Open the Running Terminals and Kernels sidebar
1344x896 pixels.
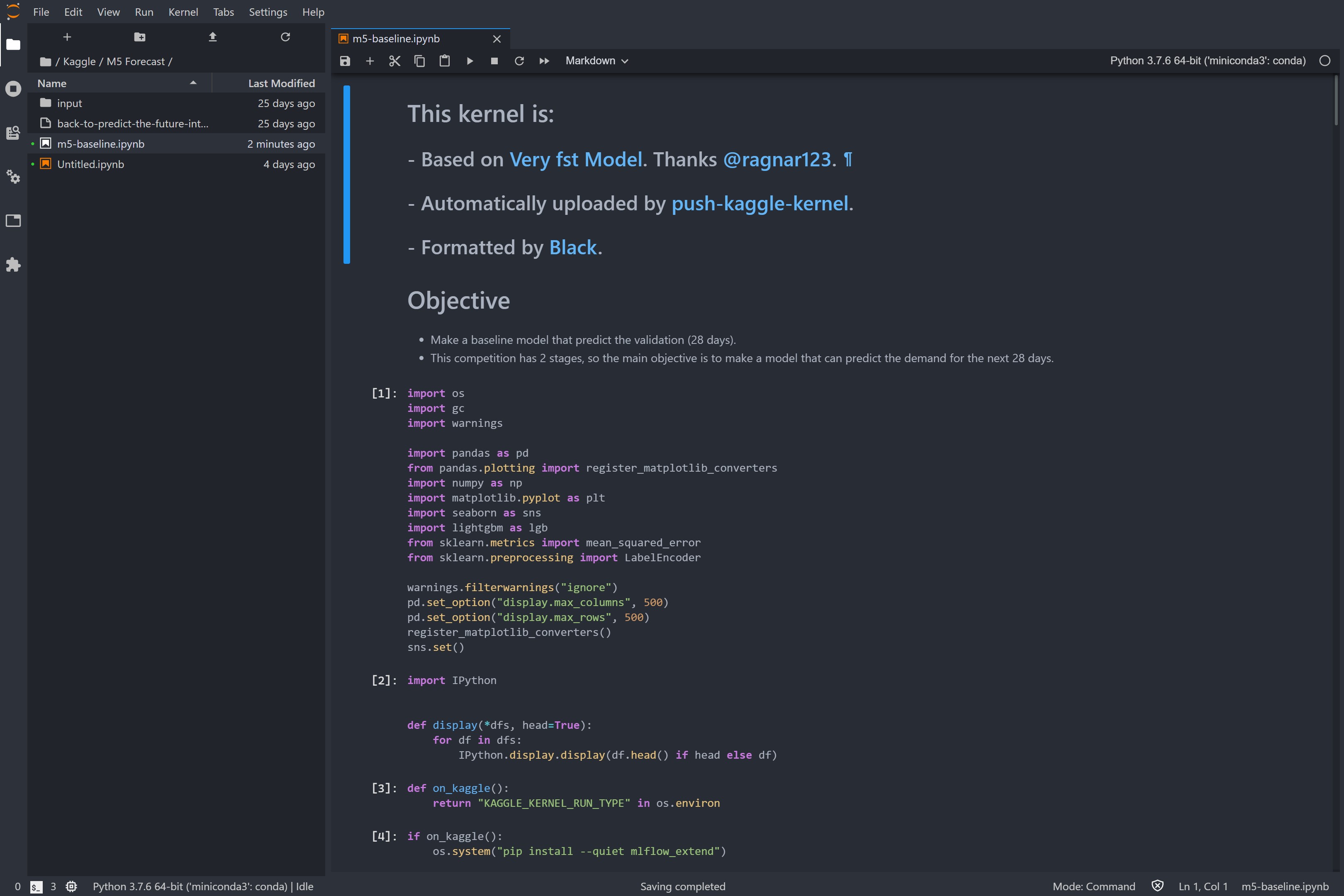[x=13, y=89]
